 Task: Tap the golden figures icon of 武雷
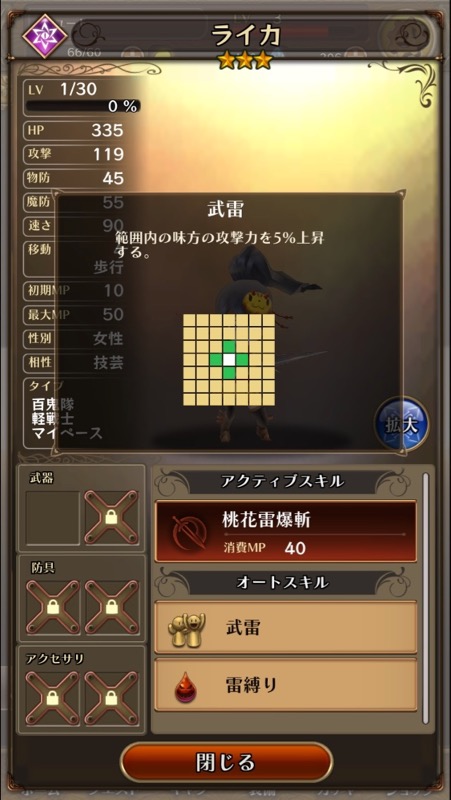187,629
